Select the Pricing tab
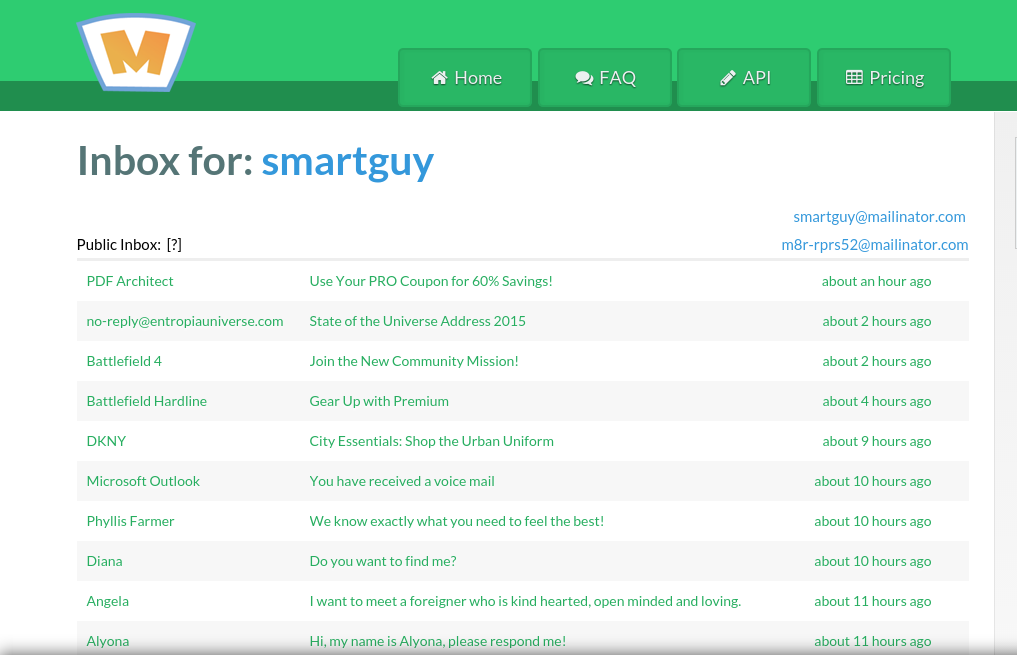The width and height of the screenshot is (1017, 655). coord(884,77)
